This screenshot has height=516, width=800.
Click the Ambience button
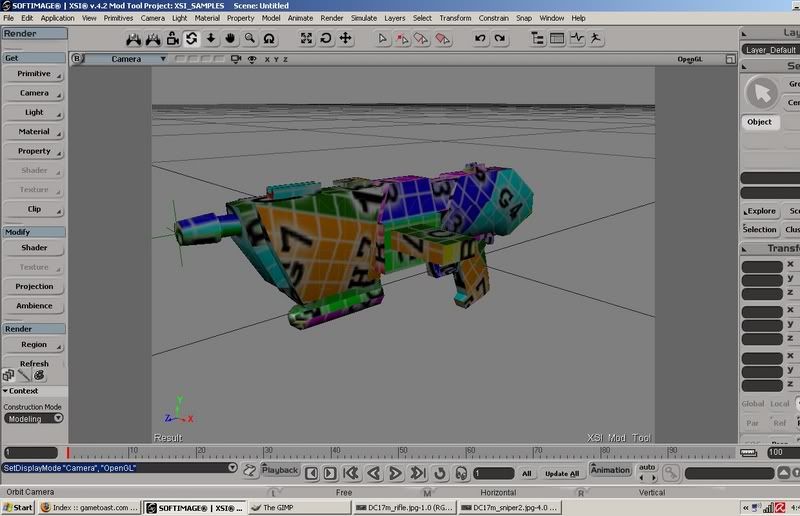34,306
